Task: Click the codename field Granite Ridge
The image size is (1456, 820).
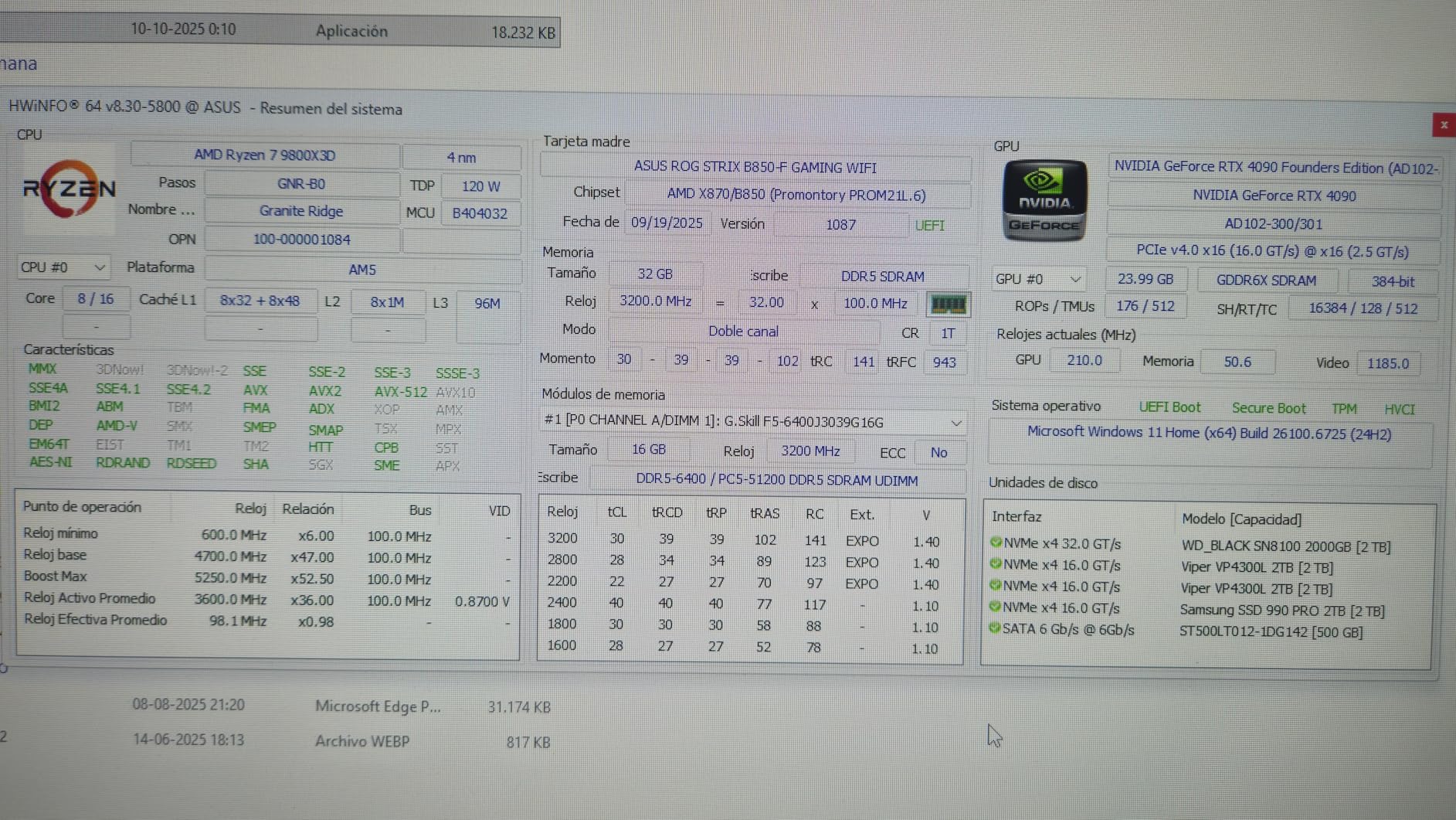Action: click(301, 211)
